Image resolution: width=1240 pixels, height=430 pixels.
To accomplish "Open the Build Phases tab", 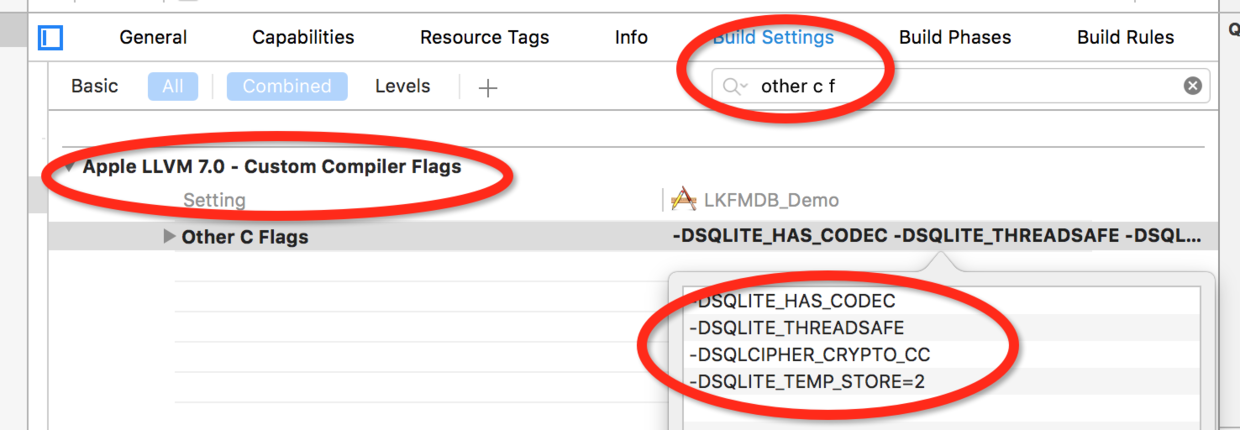I will (955, 38).
